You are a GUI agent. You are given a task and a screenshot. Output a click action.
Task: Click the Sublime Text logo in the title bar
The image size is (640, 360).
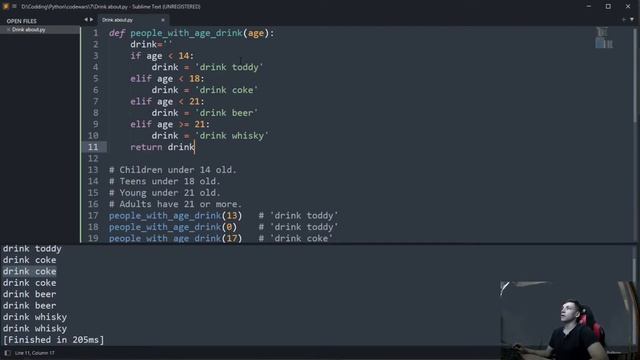coord(6,7)
